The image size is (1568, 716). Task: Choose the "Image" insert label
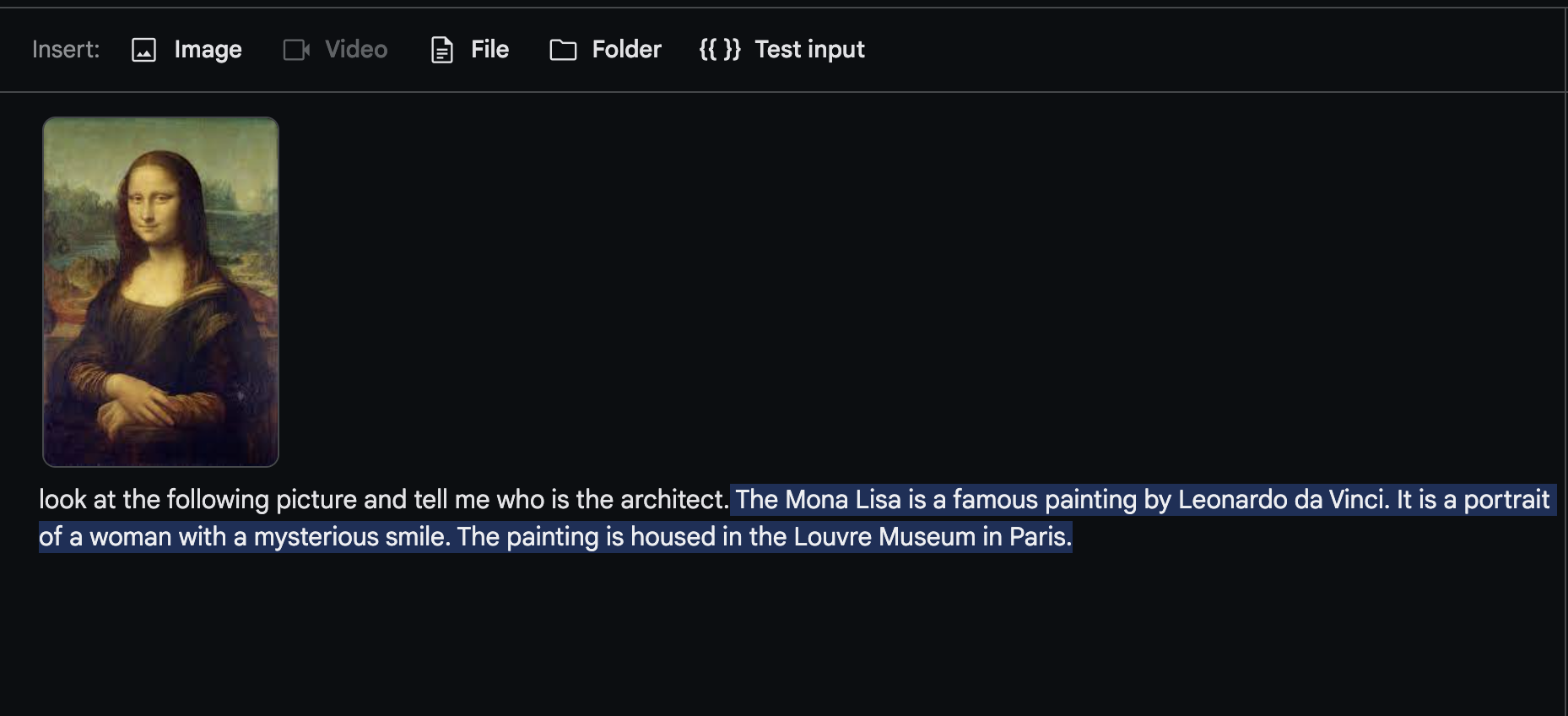tap(208, 50)
